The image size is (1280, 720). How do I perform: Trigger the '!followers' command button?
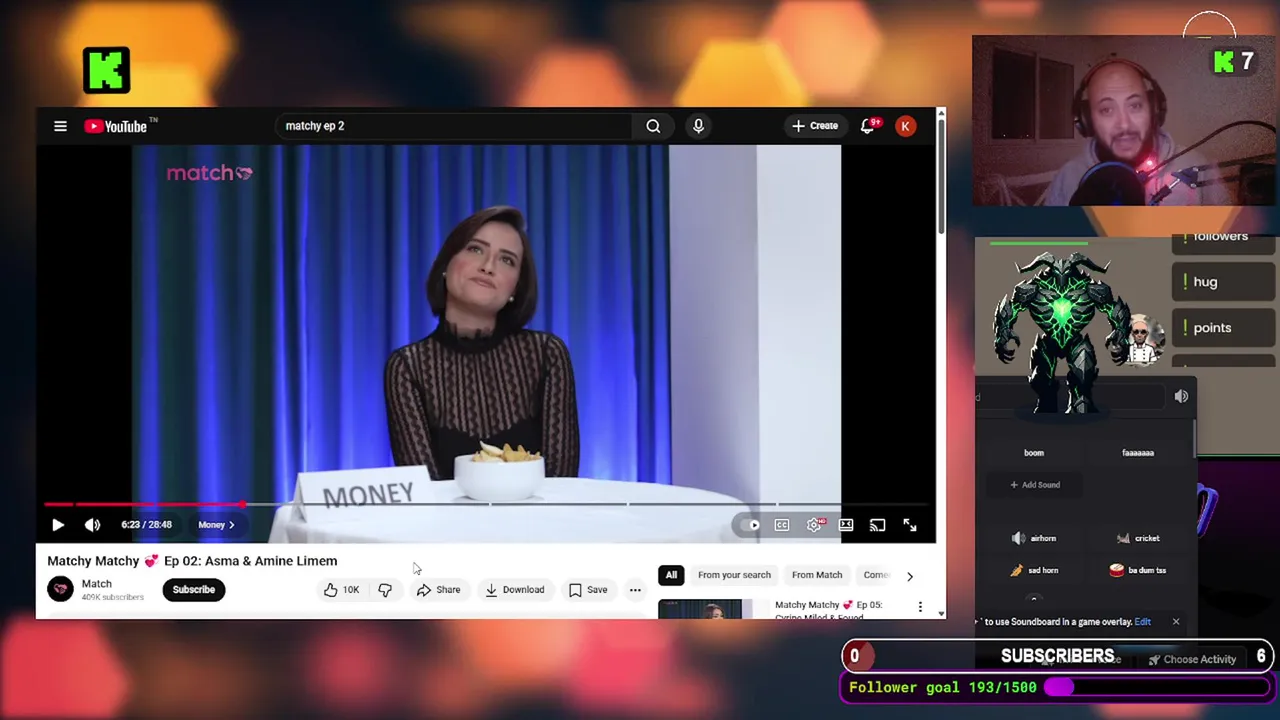coord(1225,240)
